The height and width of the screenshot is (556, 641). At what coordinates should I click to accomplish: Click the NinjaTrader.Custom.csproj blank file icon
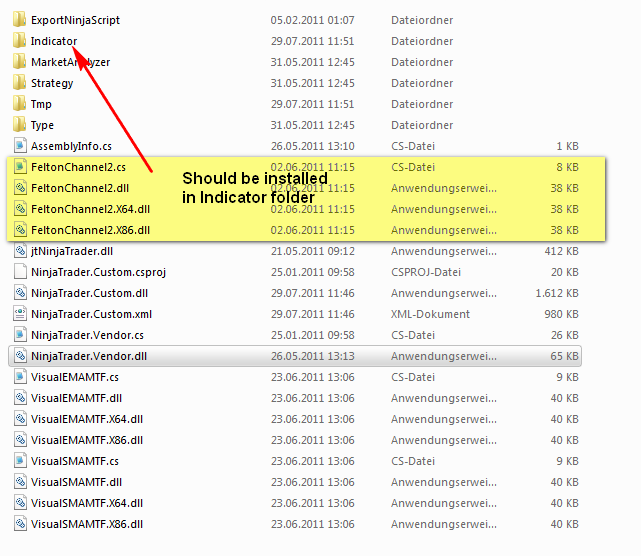click(20, 272)
